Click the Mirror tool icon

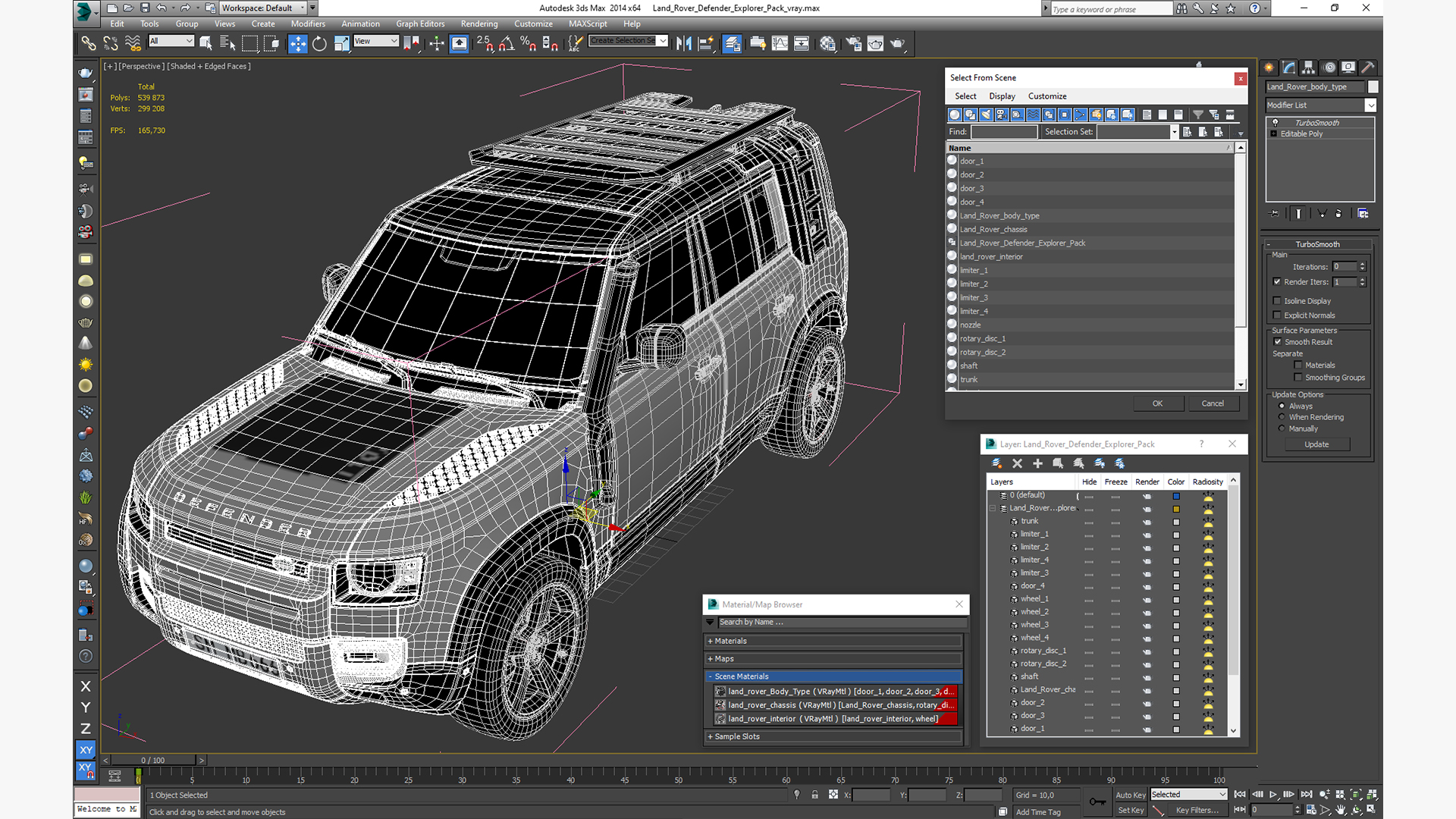coord(683,44)
